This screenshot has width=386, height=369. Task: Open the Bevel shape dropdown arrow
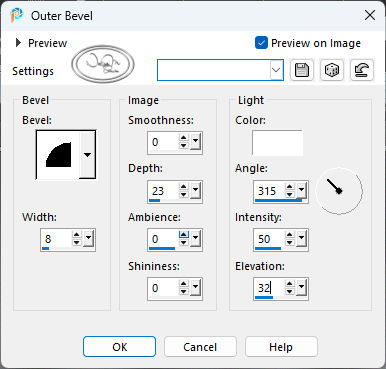tap(87, 155)
